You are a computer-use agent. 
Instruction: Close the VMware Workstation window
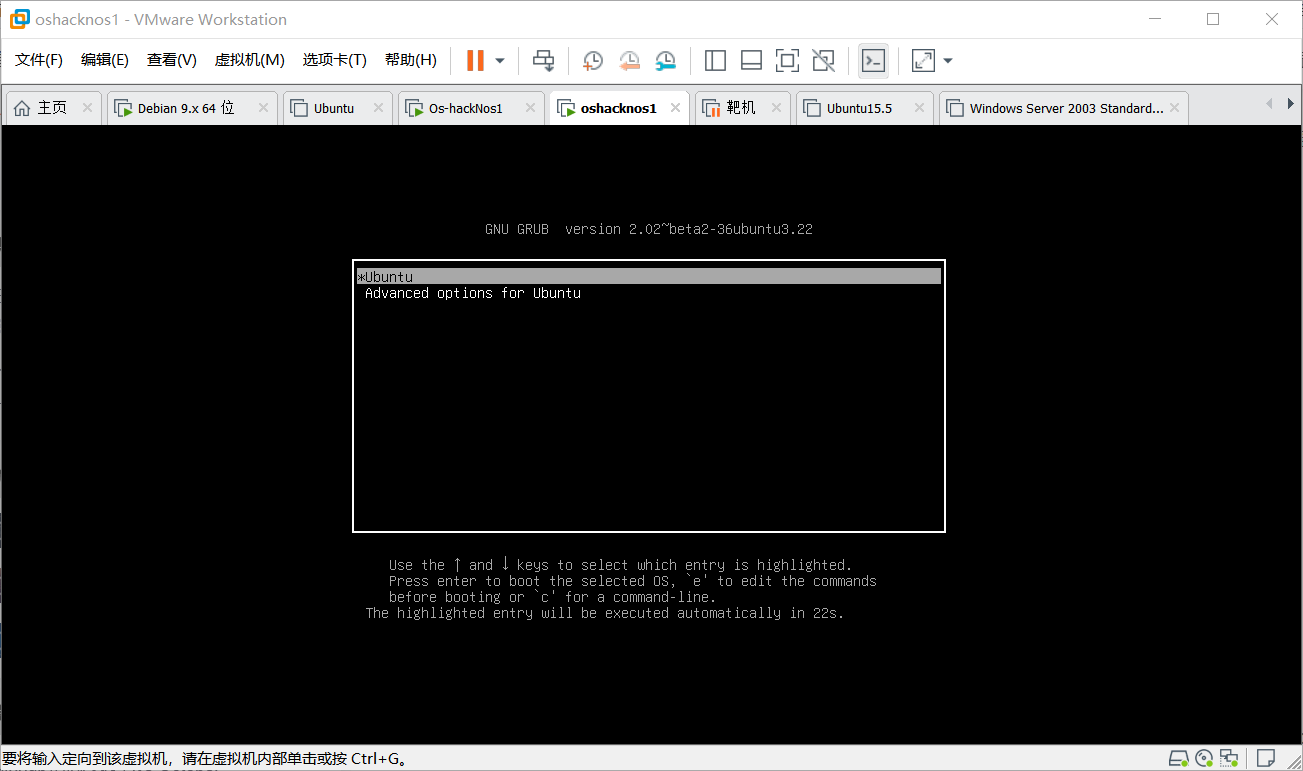point(1271,19)
